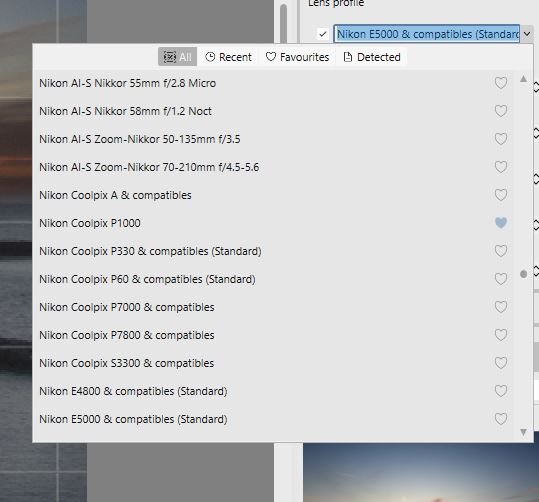Image resolution: width=539 pixels, height=502 pixels.
Task: Favourite the Nikon E4800 & compatibles heart
Action: [500, 391]
